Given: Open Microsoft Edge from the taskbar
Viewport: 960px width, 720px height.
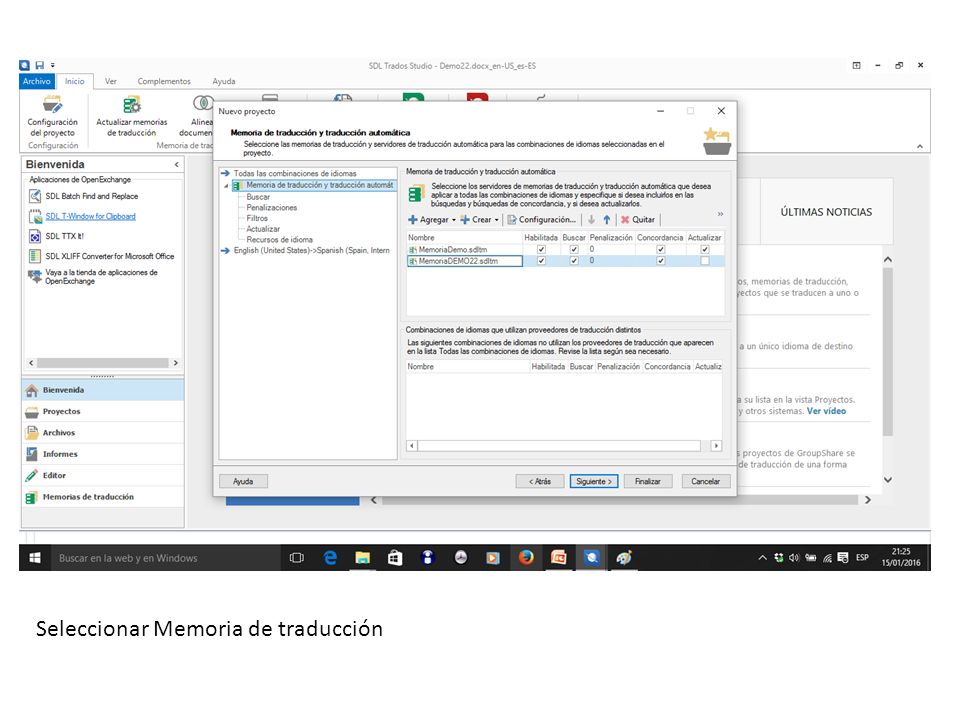Looking at the screenshot, I should tap(330, 558).
